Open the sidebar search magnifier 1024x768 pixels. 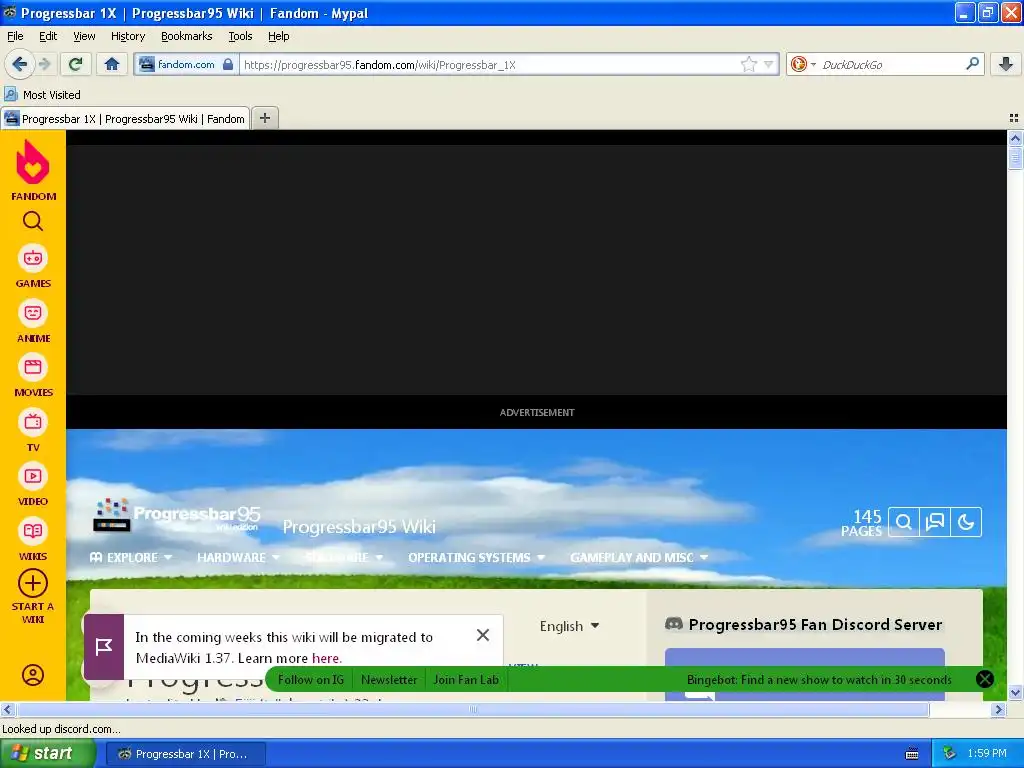pos(33,221)
